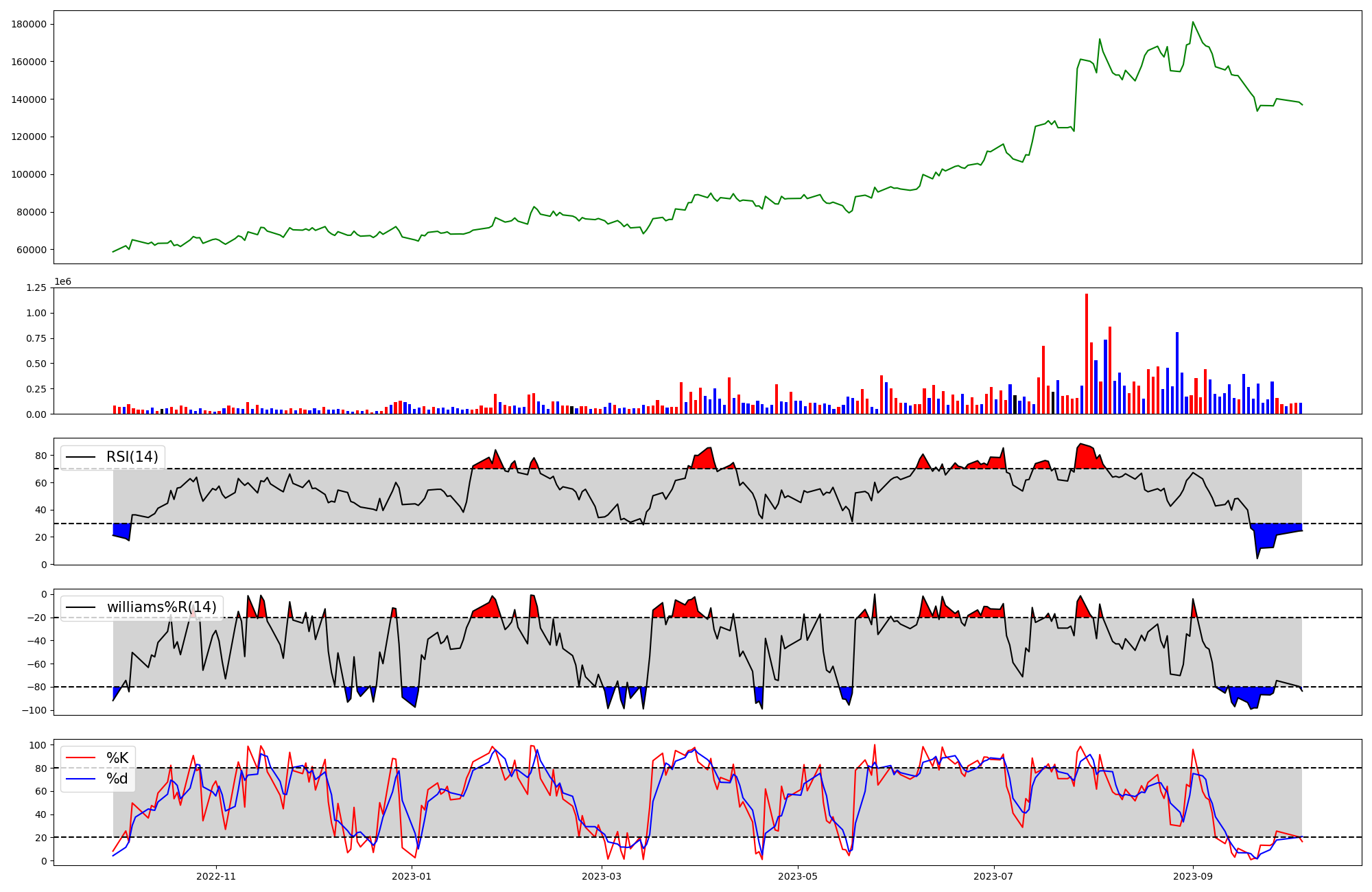Click the williams%R(14) legend label
1372x892 pixels.
tap(161, 607)
